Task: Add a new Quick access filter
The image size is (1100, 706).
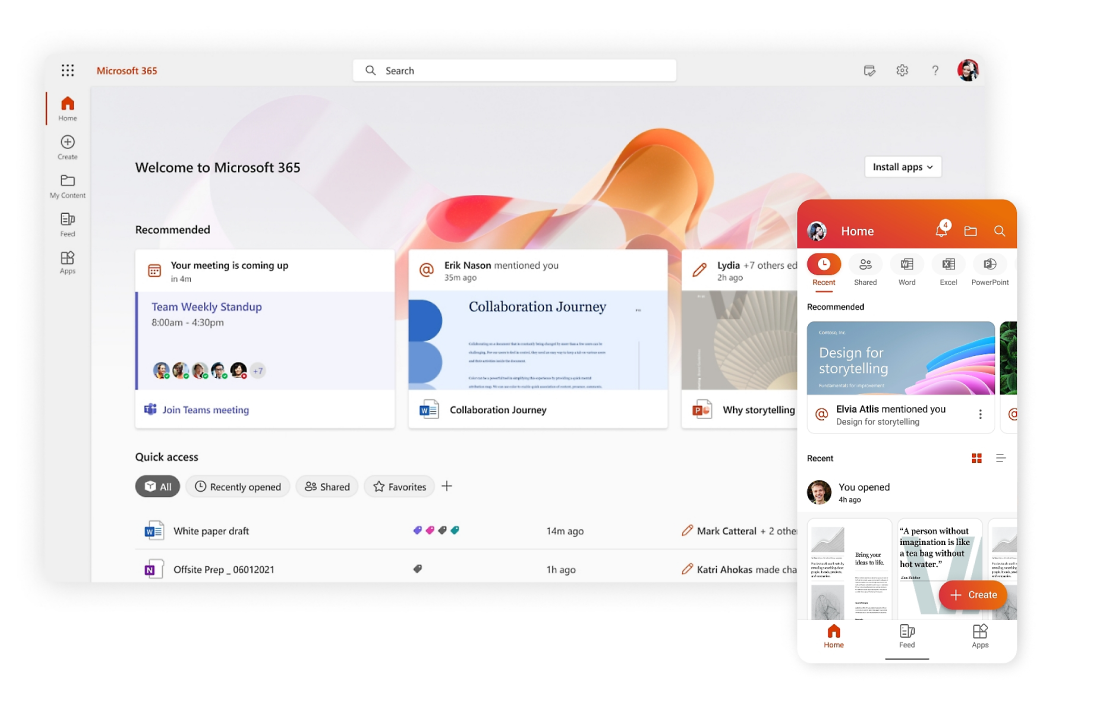Action: pyautogui.click(x=447, y=486)
